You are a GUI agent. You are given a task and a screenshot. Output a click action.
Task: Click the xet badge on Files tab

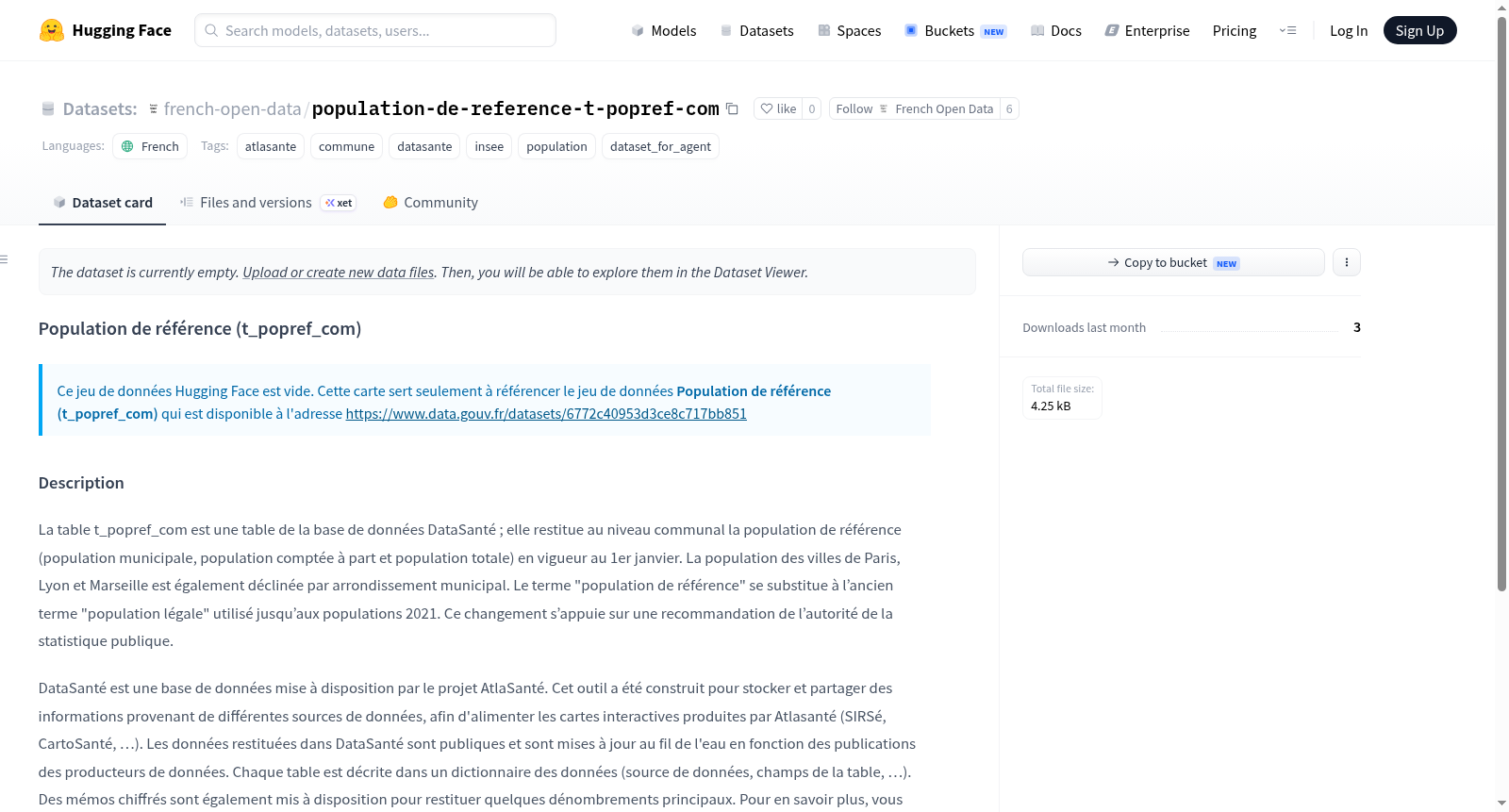[339, 203]
